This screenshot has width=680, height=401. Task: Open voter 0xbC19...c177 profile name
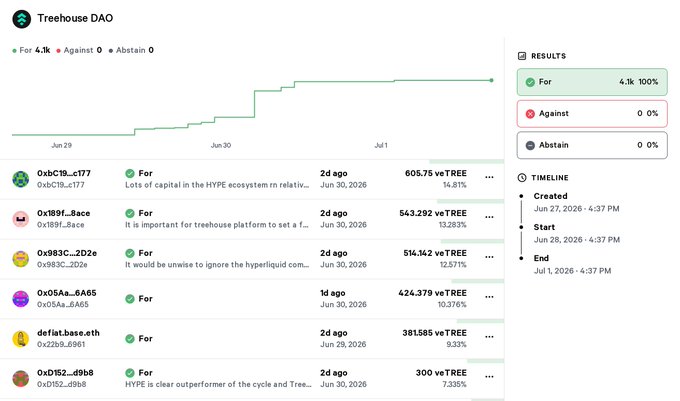point(64,173)
